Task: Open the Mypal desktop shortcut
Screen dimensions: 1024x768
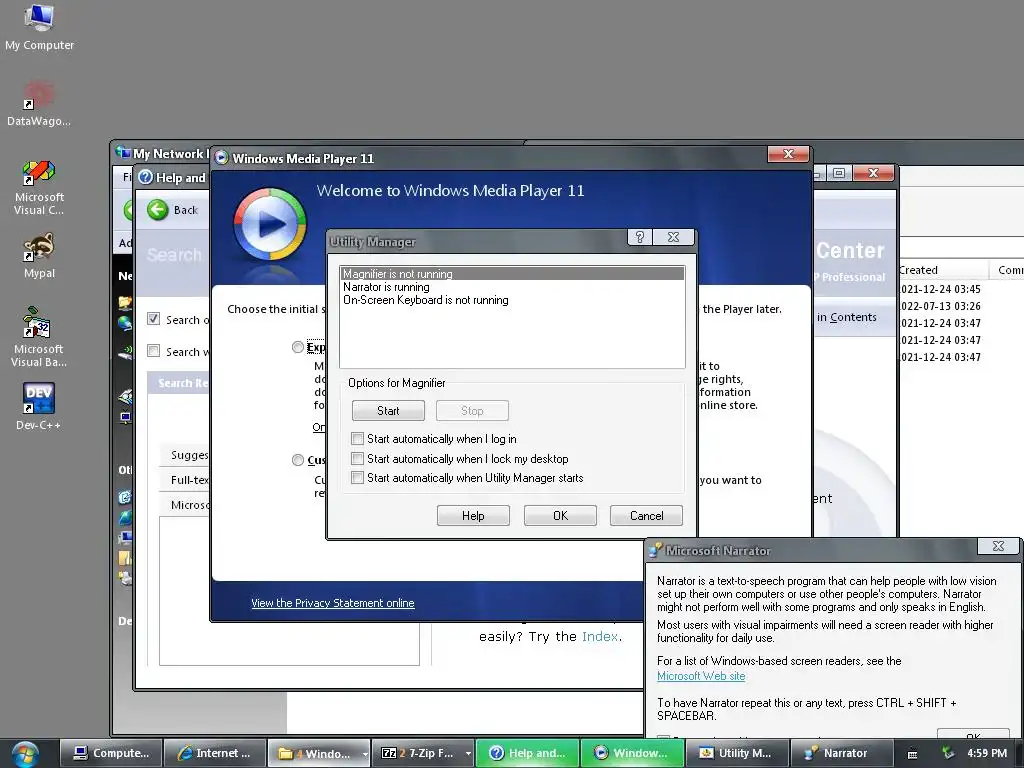Action: 39,255
